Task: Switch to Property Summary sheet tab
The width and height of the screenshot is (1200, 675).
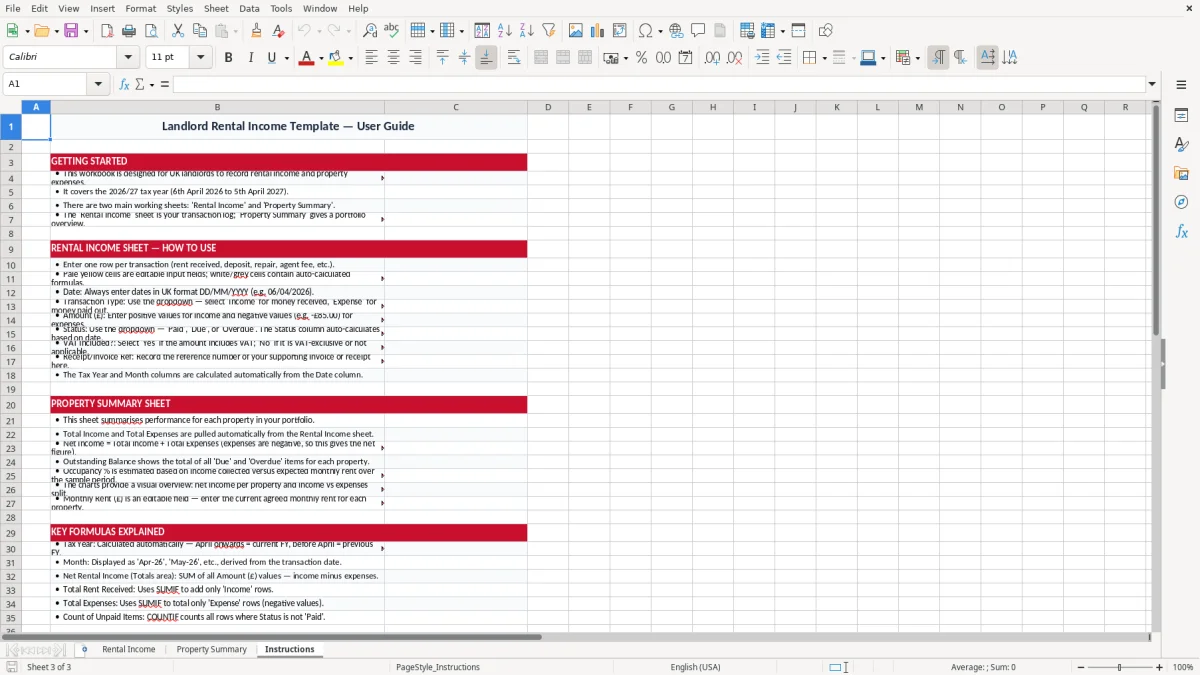Action: (212, 649)
